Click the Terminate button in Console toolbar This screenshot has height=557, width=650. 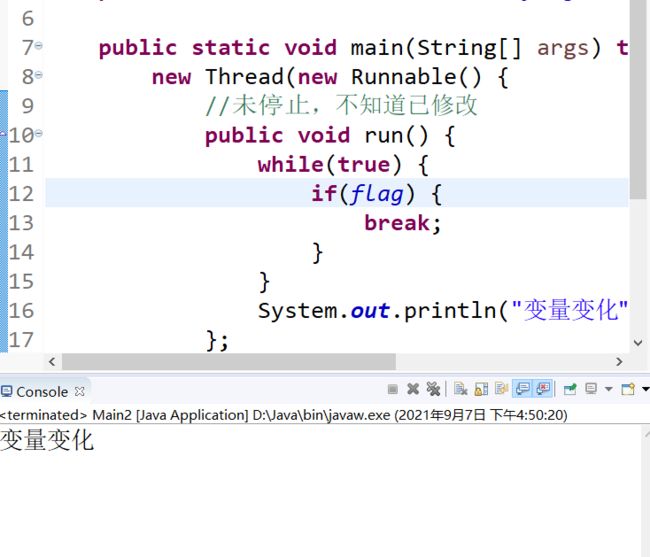[x=392, y=389]
